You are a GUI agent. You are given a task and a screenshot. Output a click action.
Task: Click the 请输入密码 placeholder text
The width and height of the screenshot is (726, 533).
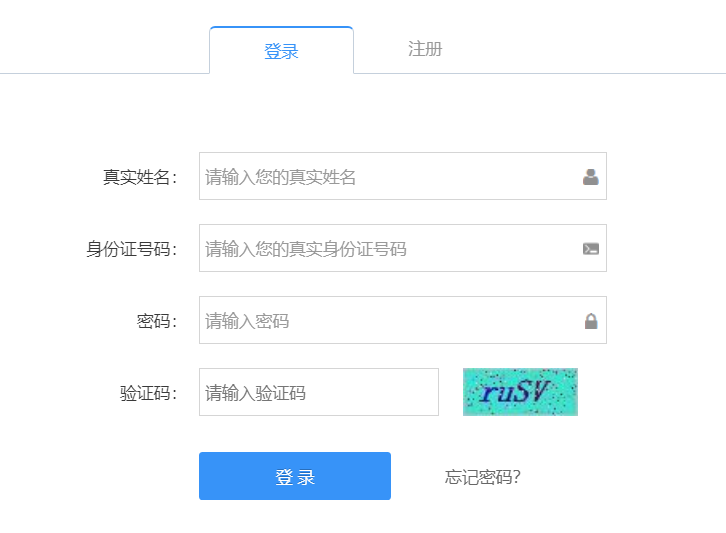(247, 322)
